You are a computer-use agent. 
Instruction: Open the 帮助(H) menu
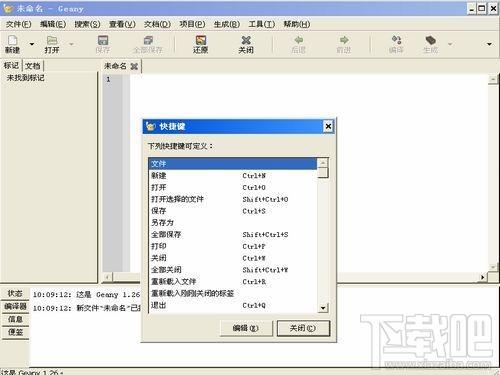tap(297, 24)
